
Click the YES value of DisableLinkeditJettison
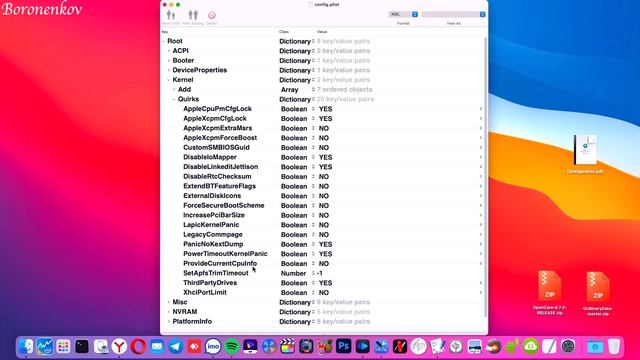(x=325, y=167)
